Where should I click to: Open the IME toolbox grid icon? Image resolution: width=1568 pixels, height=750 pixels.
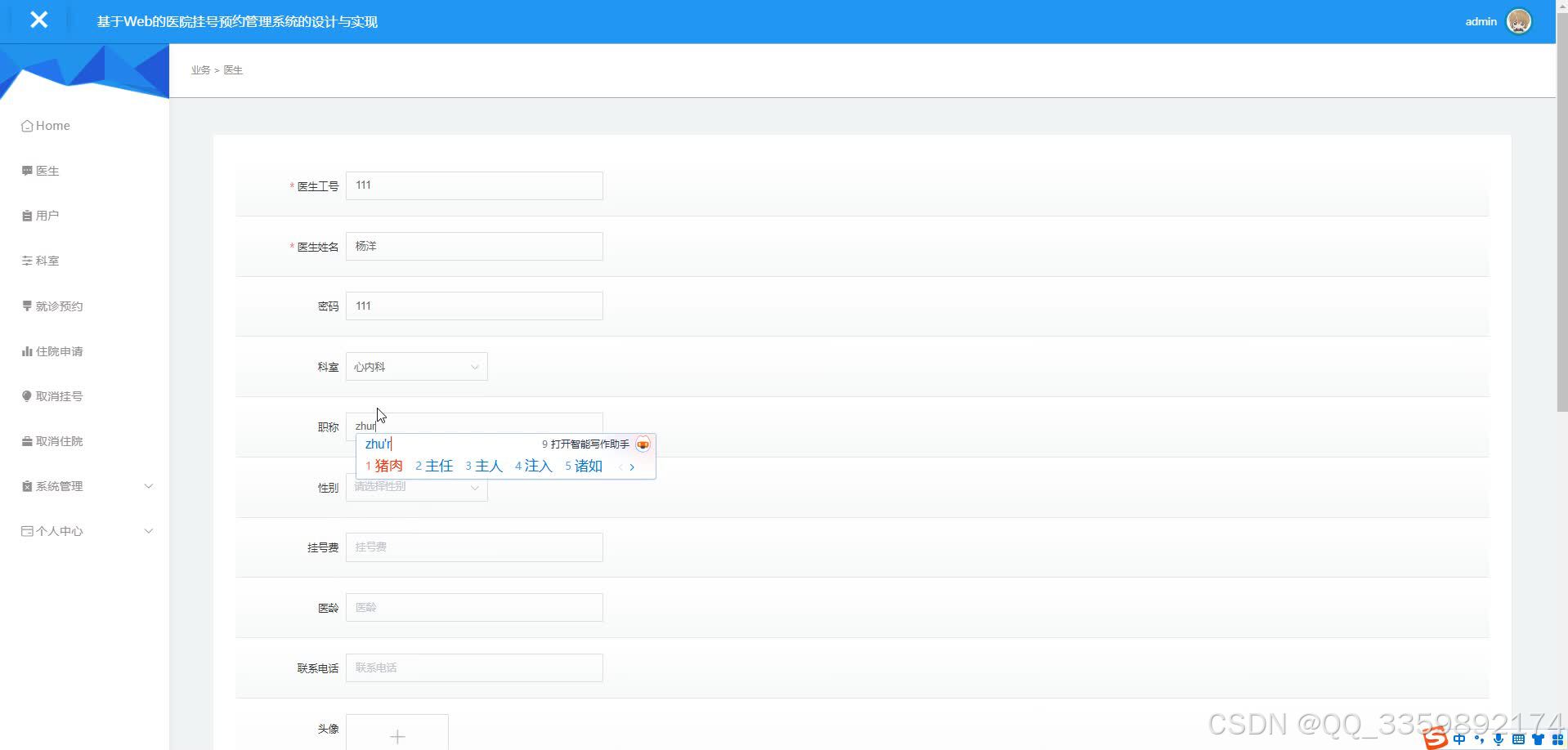click(1557, 739)
